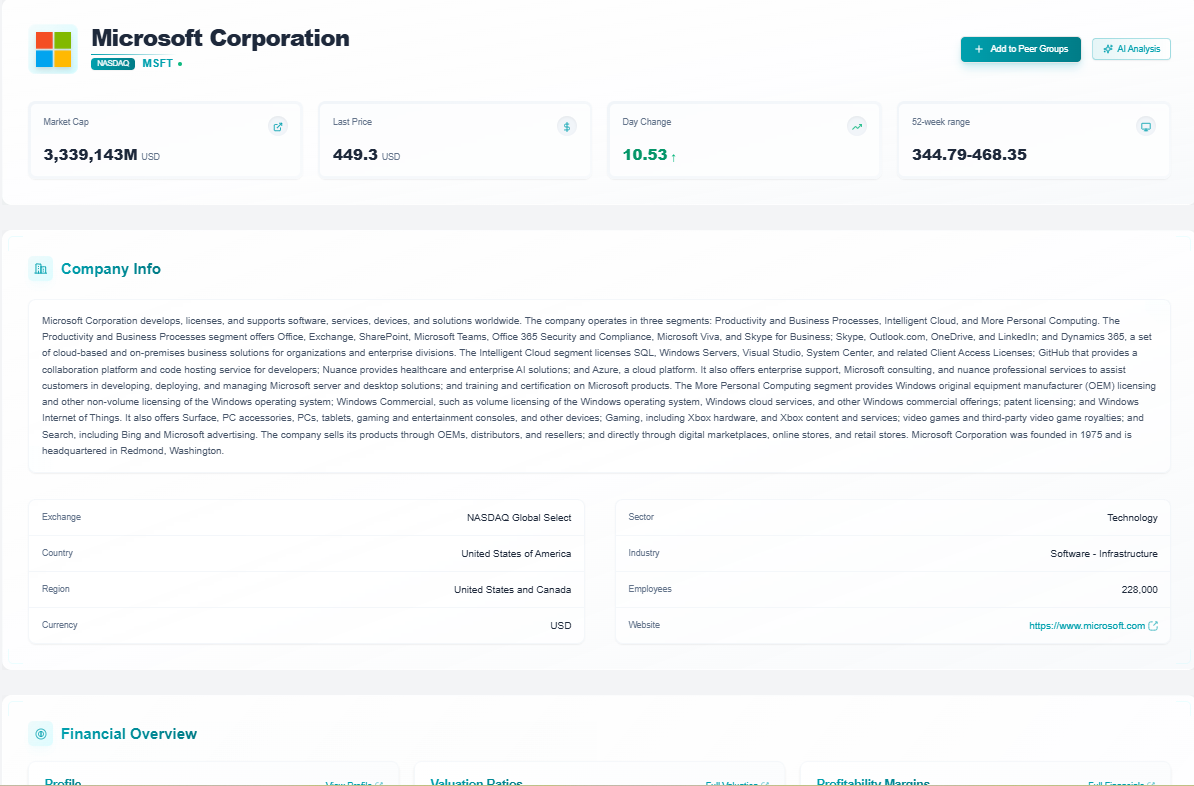The image size is (1194, 786).
Task: Click the sparkle icon in AI Analysis button
Action: pos(1108,49)
